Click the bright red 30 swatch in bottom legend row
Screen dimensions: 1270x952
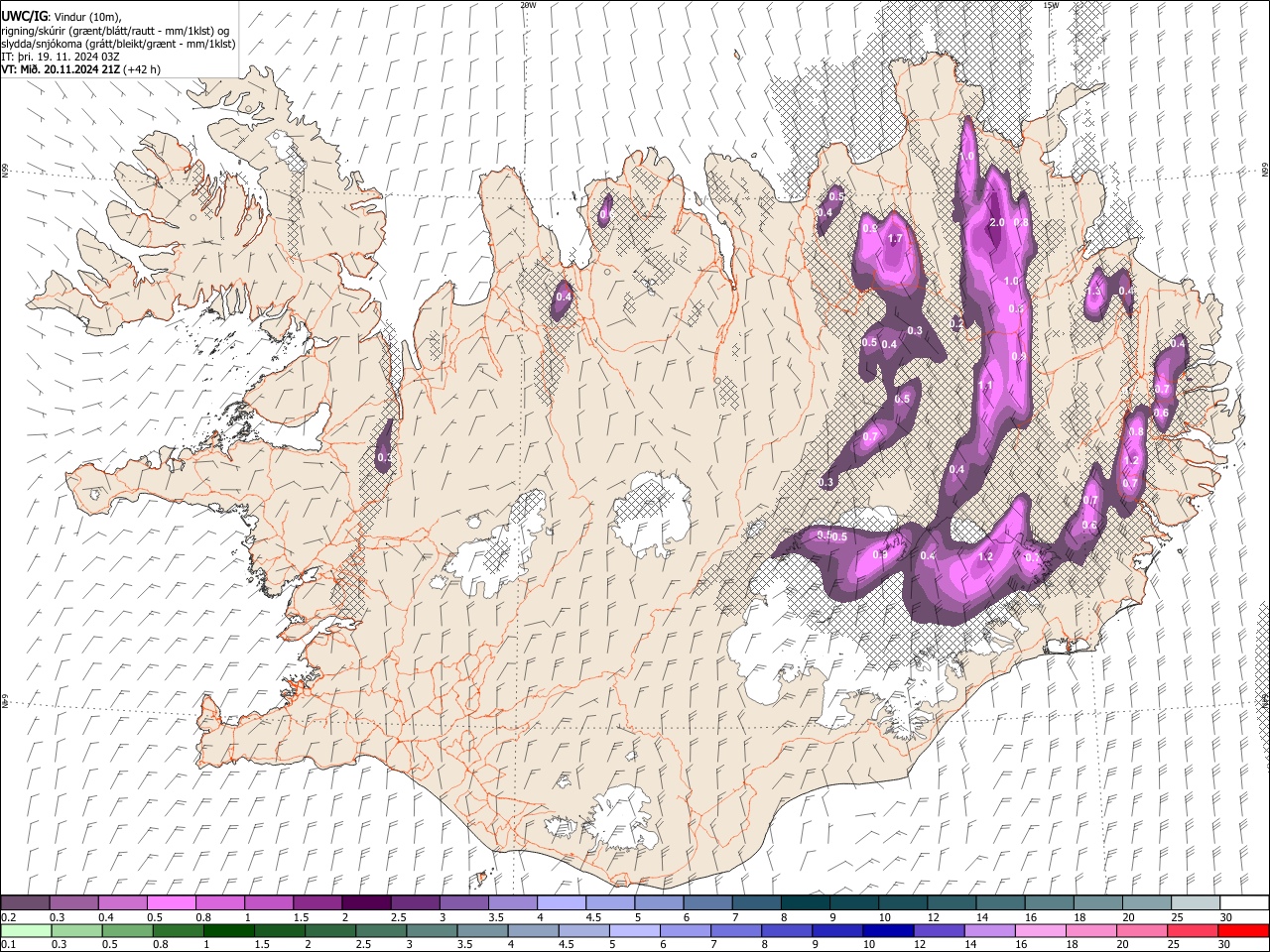(x=1243, y=931)
